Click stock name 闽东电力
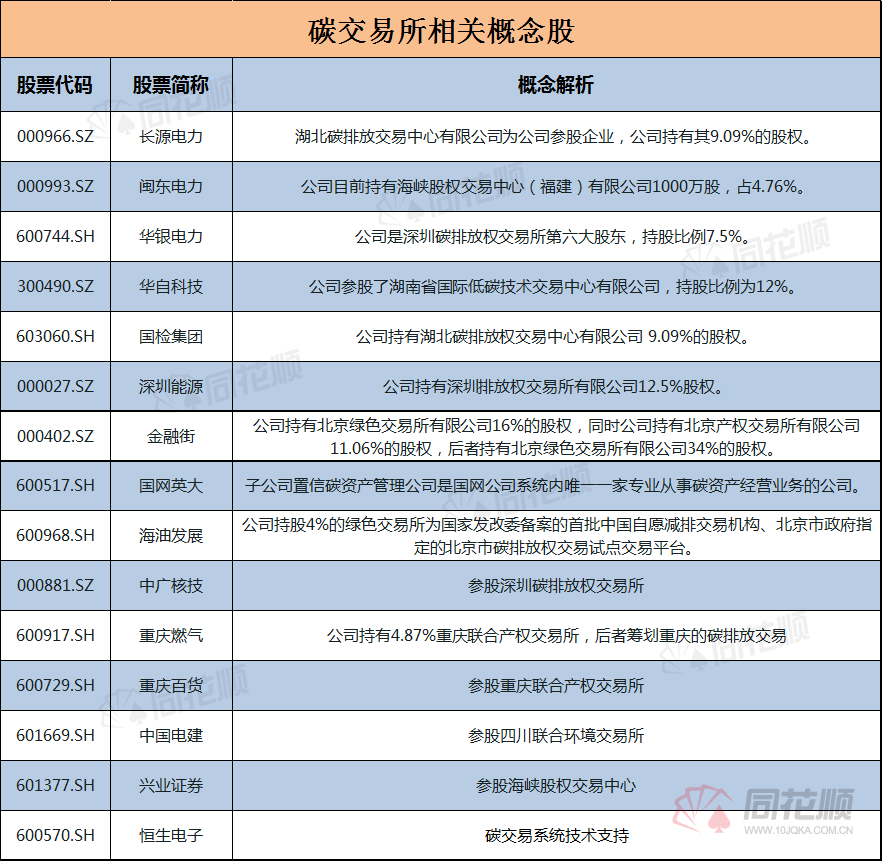Viewport: 883px width, 862px height. coord(171,186)
